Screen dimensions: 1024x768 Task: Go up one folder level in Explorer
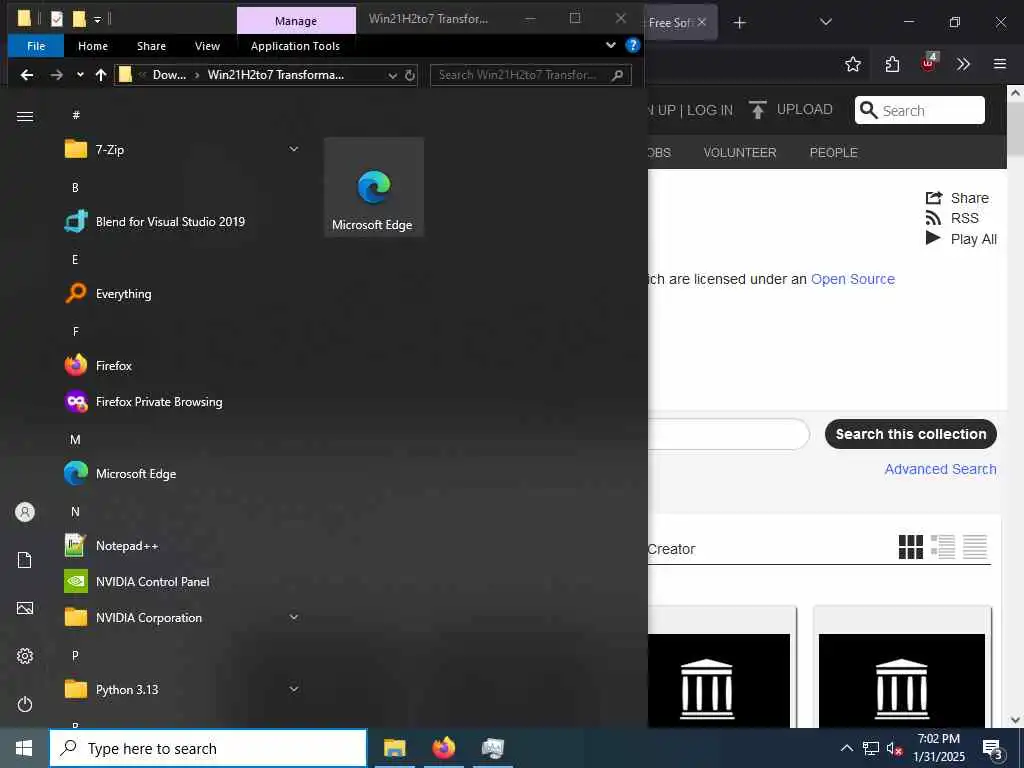[101, 75]
